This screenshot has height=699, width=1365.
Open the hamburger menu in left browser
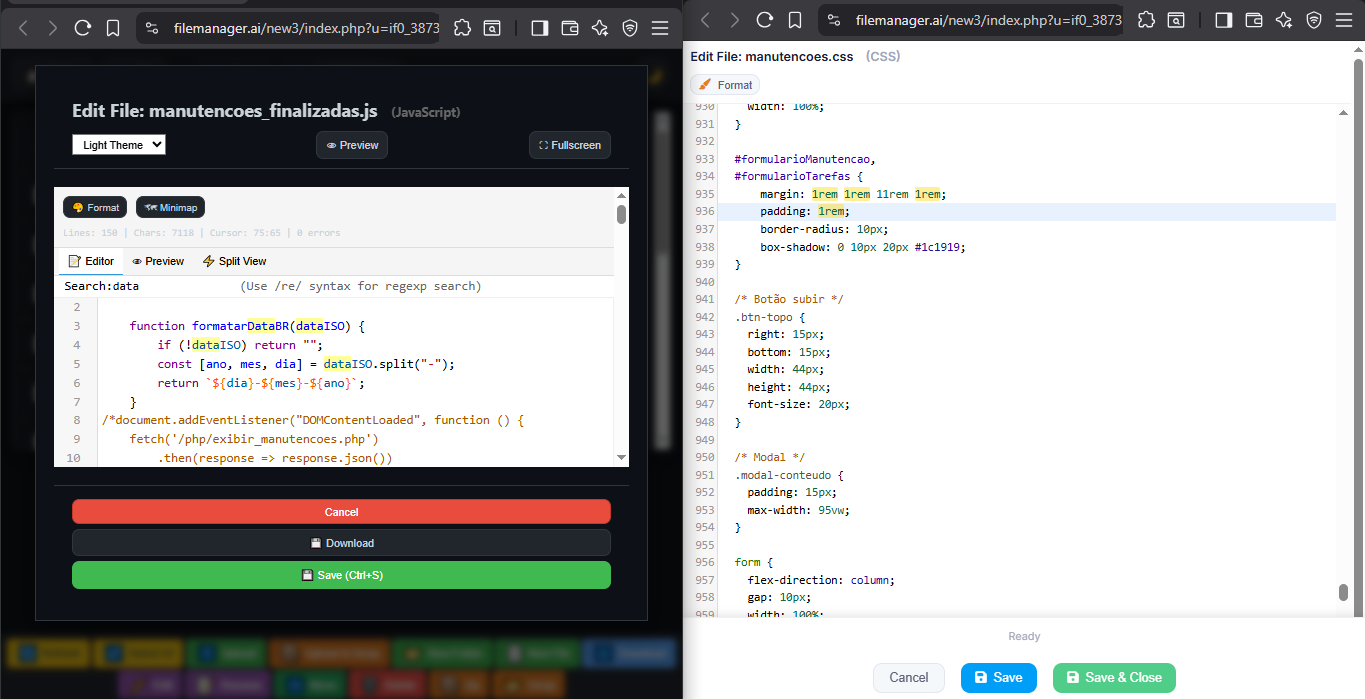coord(660,29)
